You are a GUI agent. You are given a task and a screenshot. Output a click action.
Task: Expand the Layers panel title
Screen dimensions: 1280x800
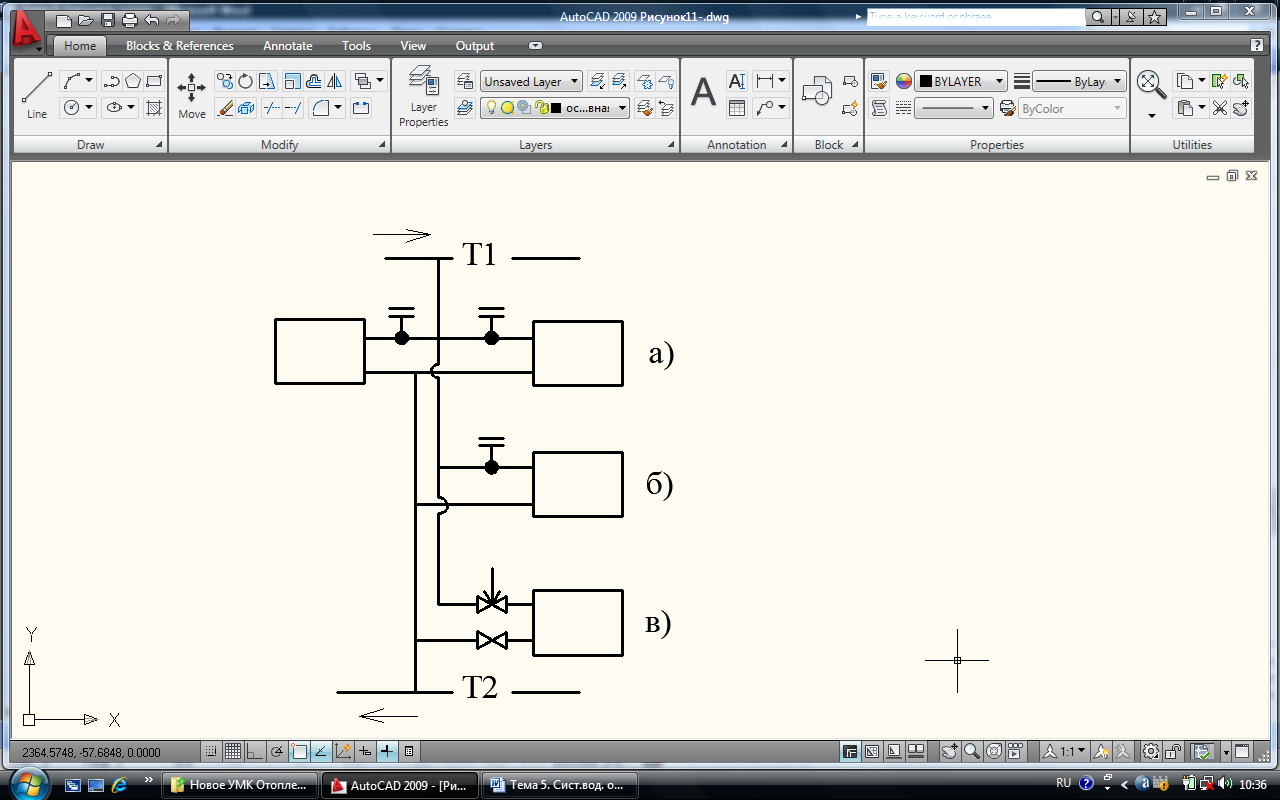click(x=536, y=145)
